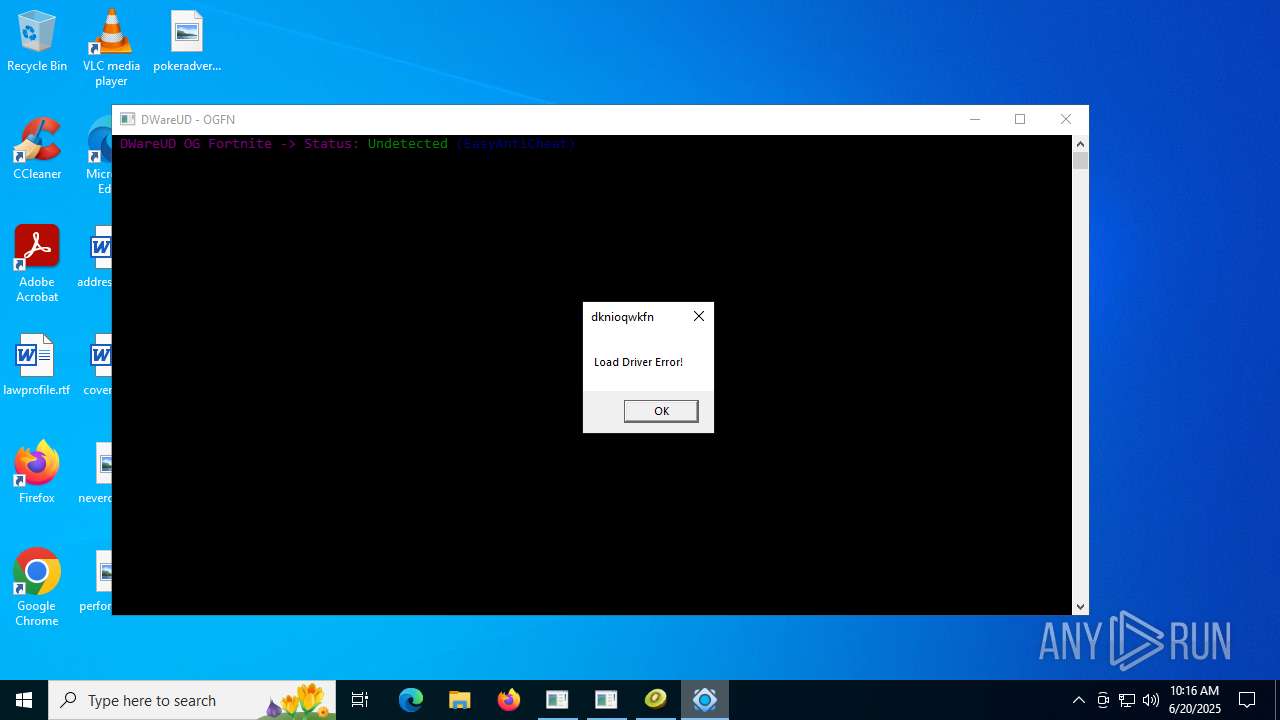This screenshot has height=720, width=1280.
Task: Click the DWareUD - OGFN title text
Action: pyautogui.click(x=188, y=120)
